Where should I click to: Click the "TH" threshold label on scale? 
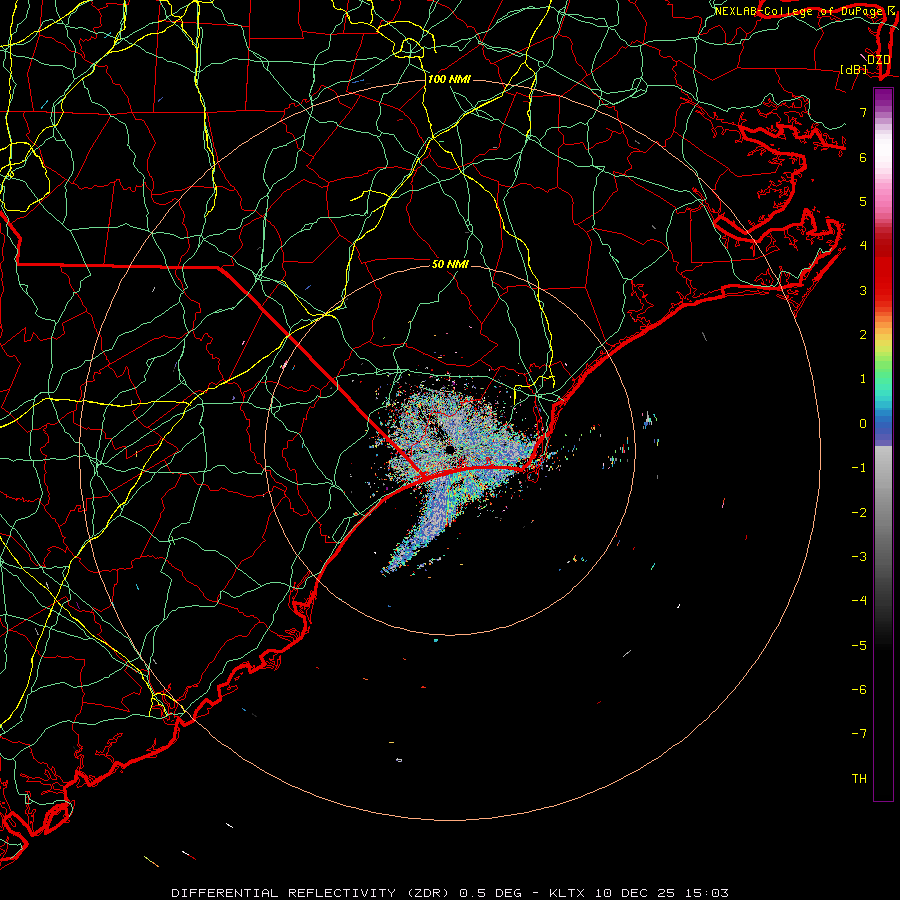point(859,779)
